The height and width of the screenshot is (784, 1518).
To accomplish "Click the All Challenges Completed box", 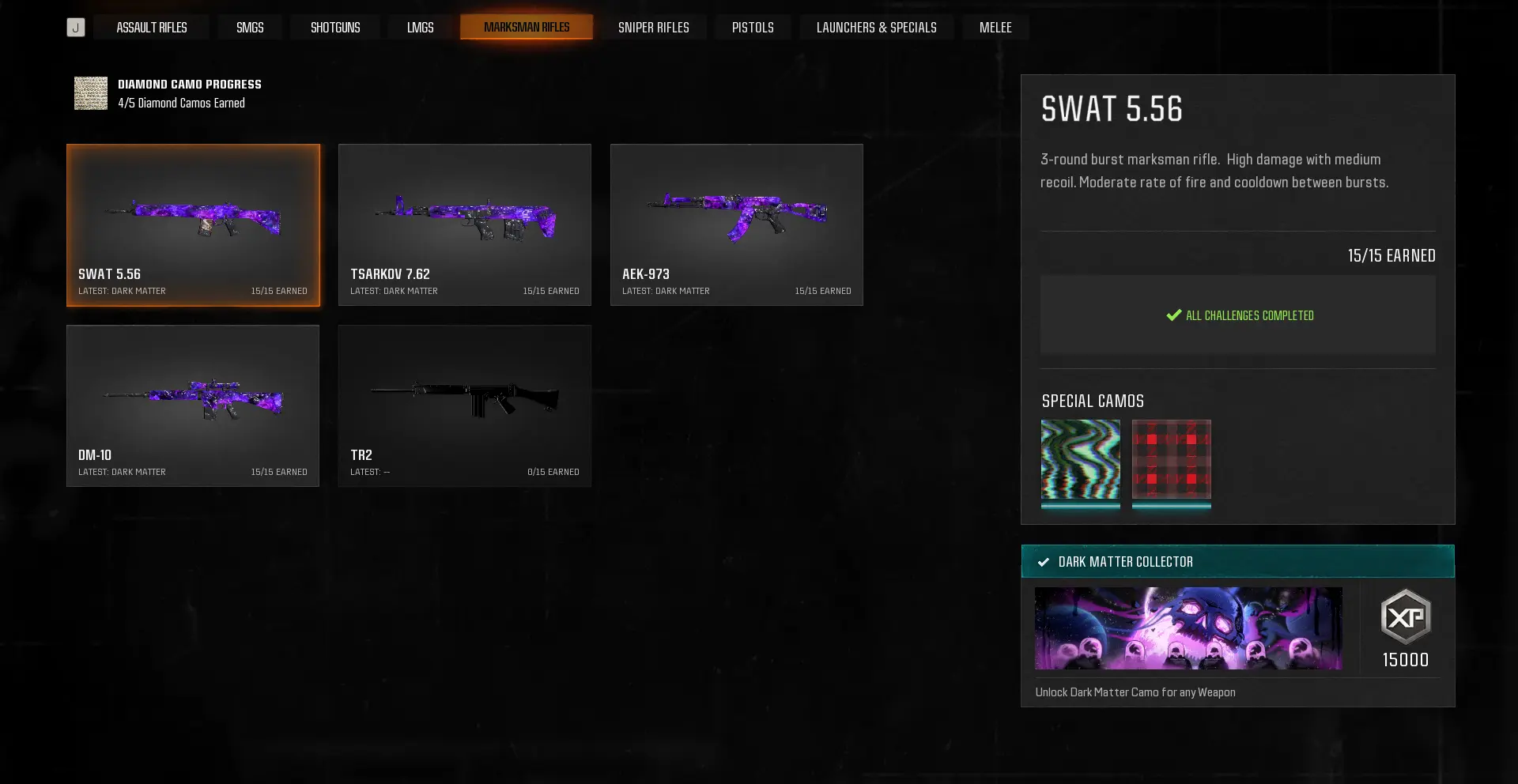I will [x=1238, y=315].
